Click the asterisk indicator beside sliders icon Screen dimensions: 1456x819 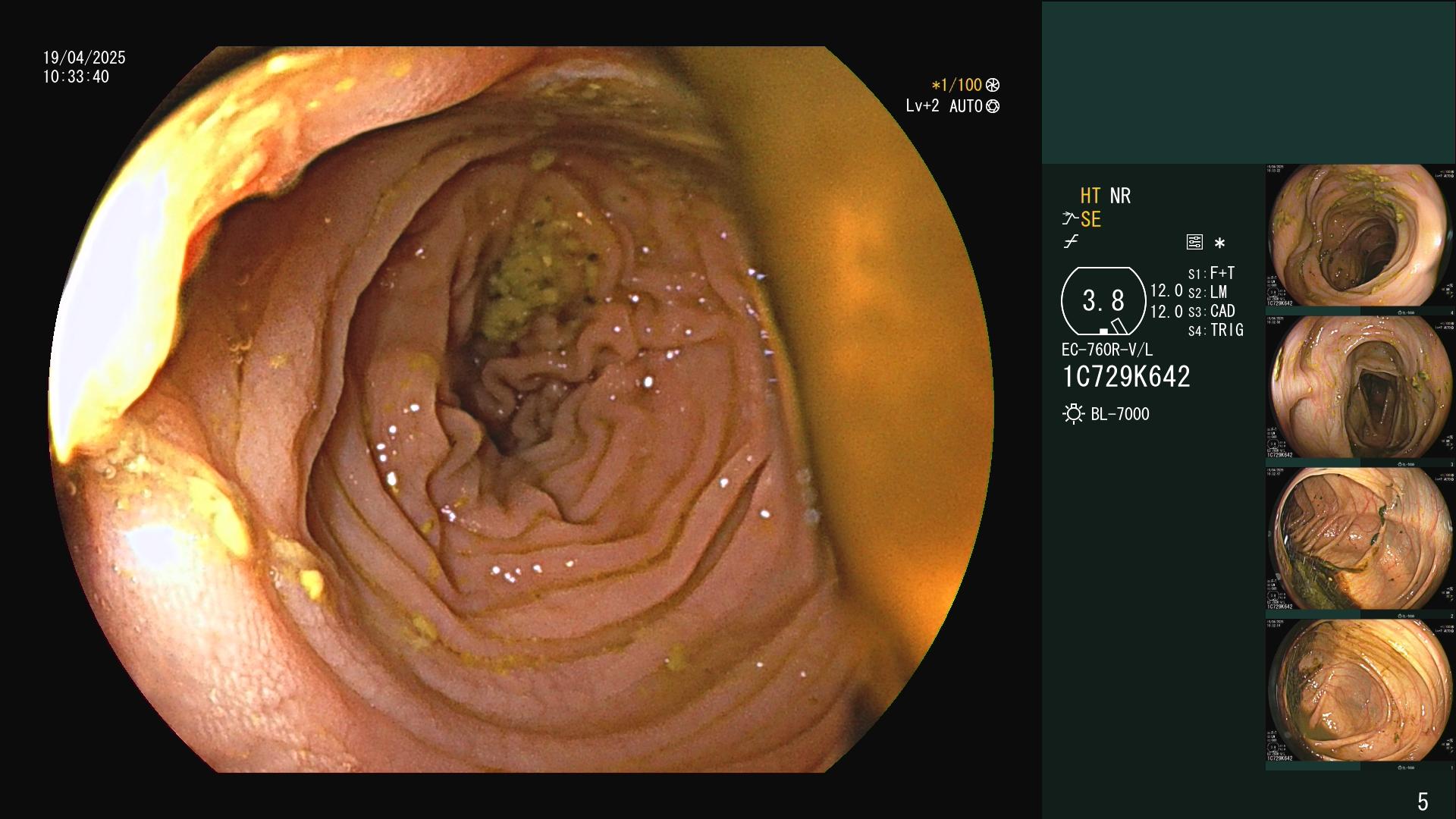tap(1219, 243)
